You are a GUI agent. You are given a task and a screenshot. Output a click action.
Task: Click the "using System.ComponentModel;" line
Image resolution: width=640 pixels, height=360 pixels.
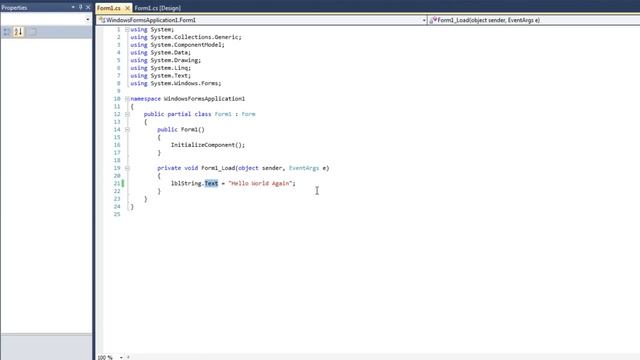click(x=177, y=45)
